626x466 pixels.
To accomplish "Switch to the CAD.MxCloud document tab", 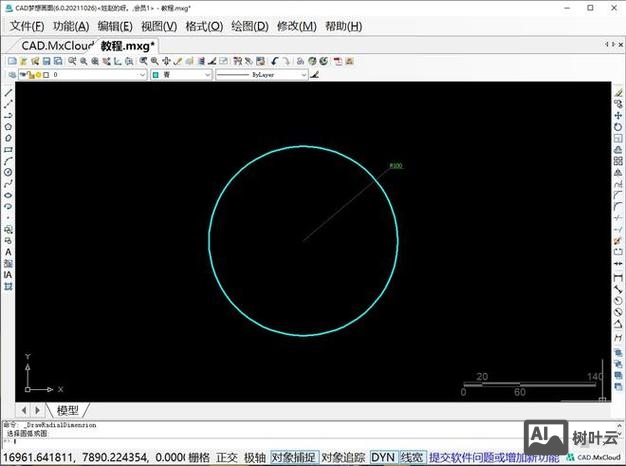I will pyautogui.click(x=57, y=45).
